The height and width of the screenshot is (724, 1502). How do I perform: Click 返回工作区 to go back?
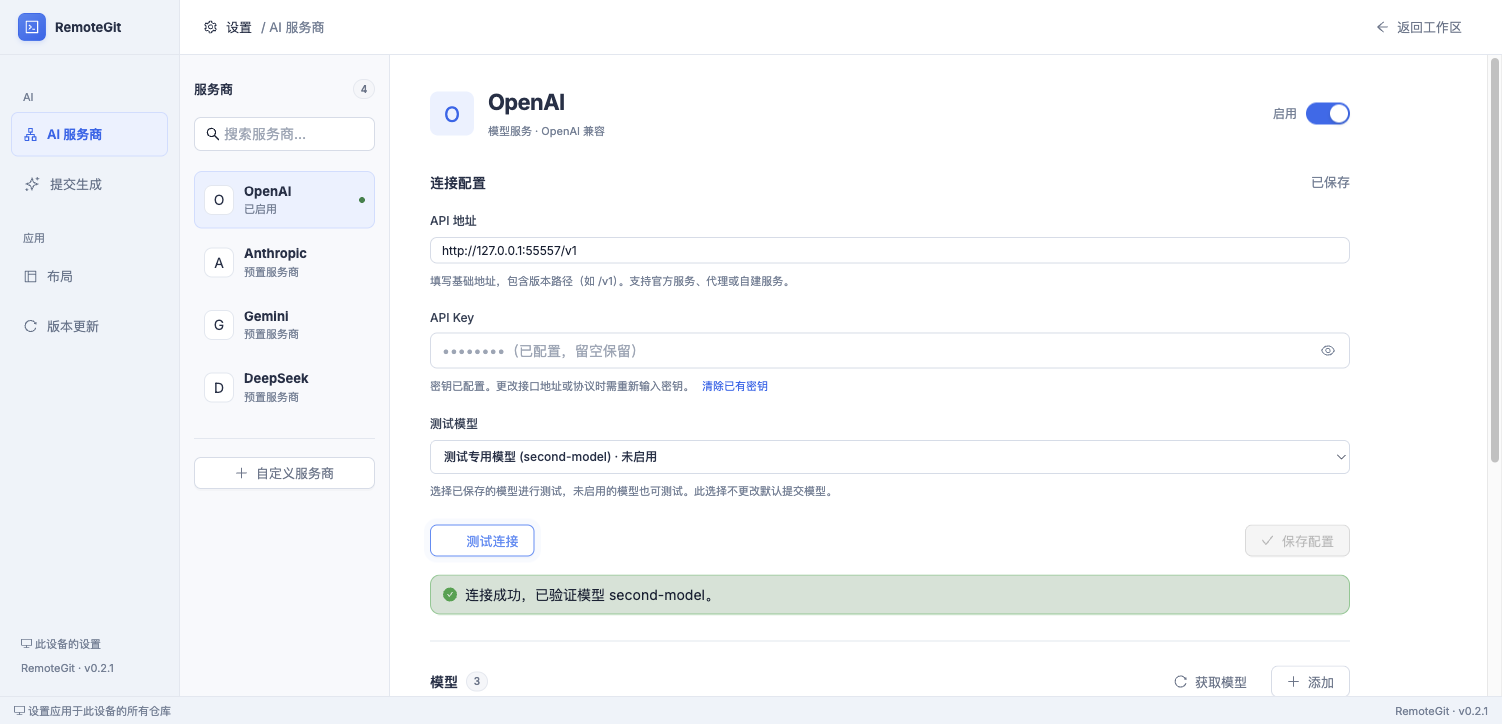(1419, 27)
